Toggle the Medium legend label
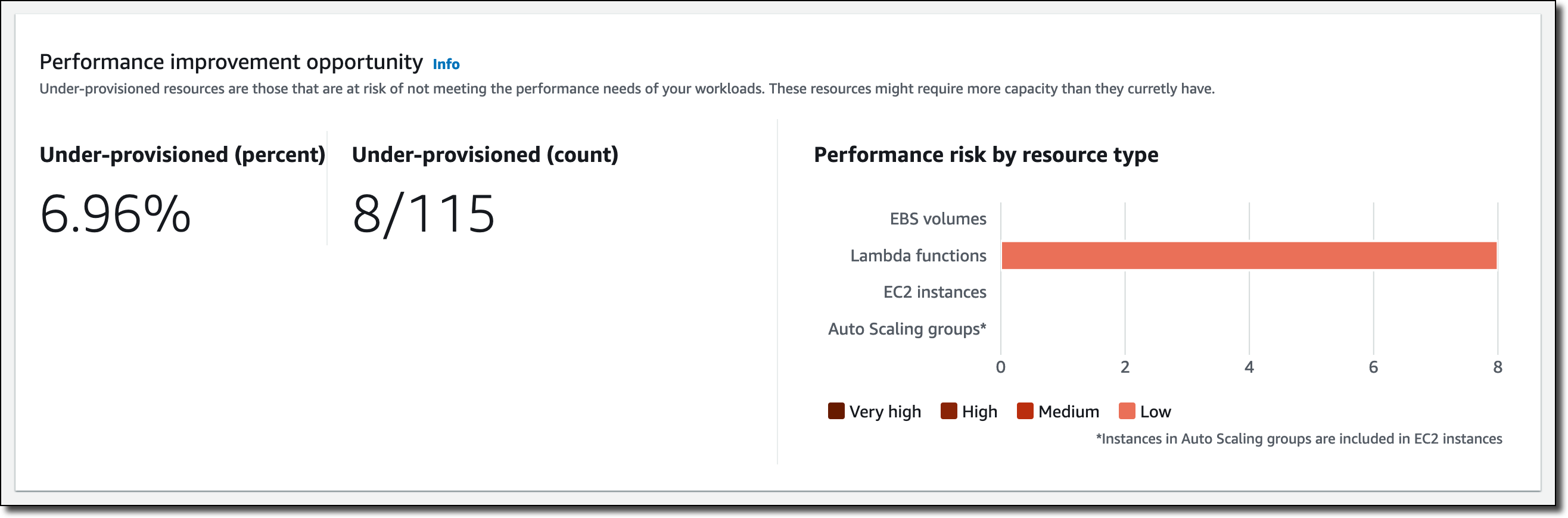 (x=1068, y=411)
